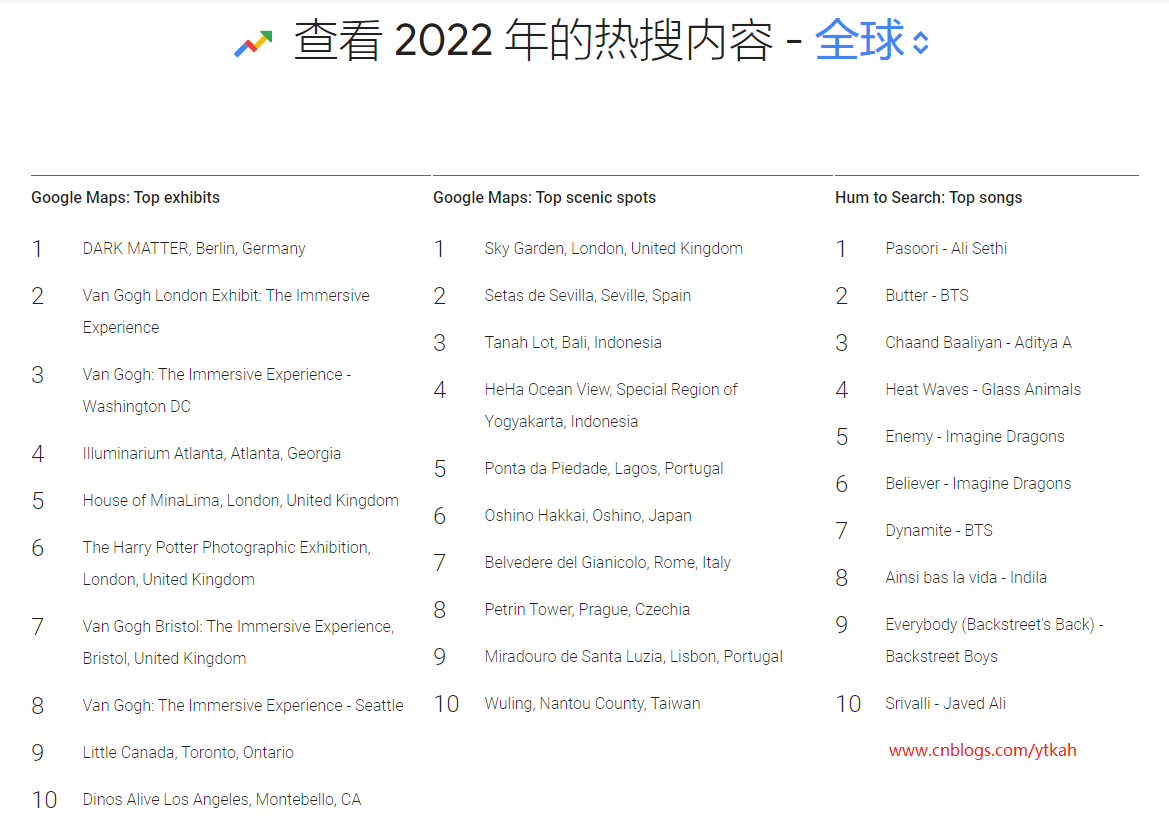Open Everybody (Backstreet's Back) - Backstreet Boys
The width and height of the screenshot is (1169, 830).
(x=995, y=640)
